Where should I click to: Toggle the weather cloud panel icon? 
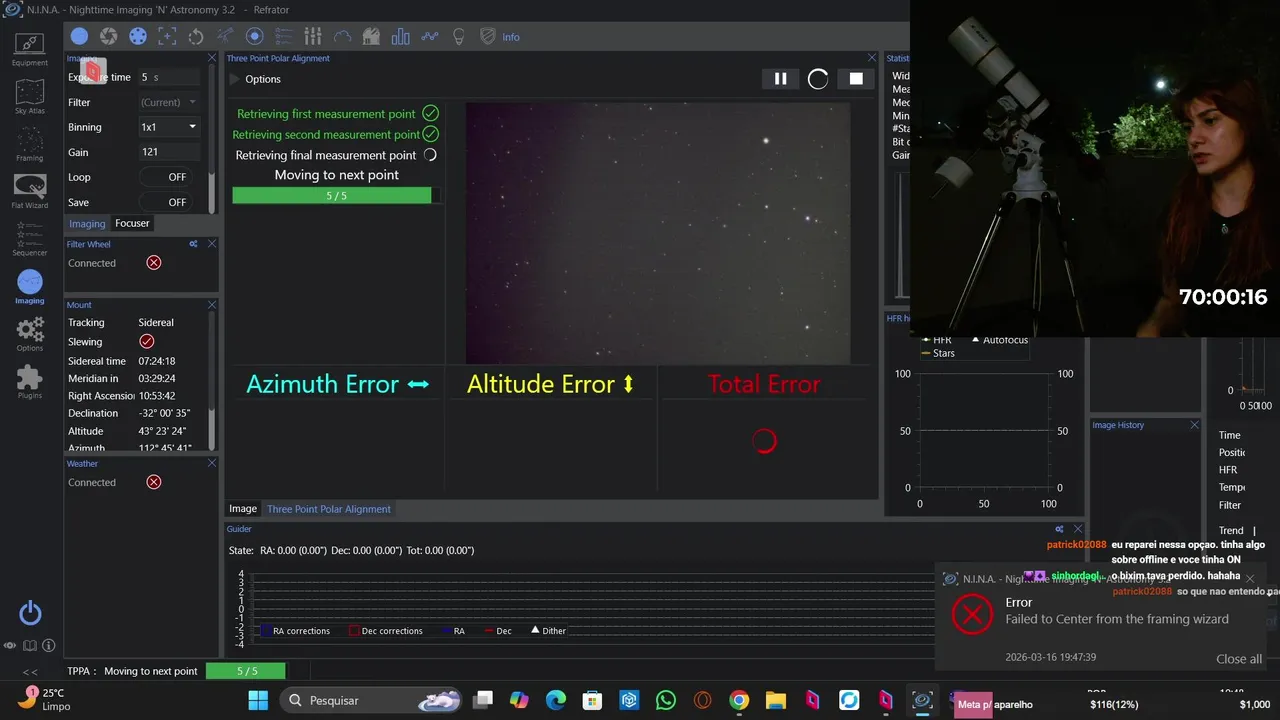click(342, 36)
